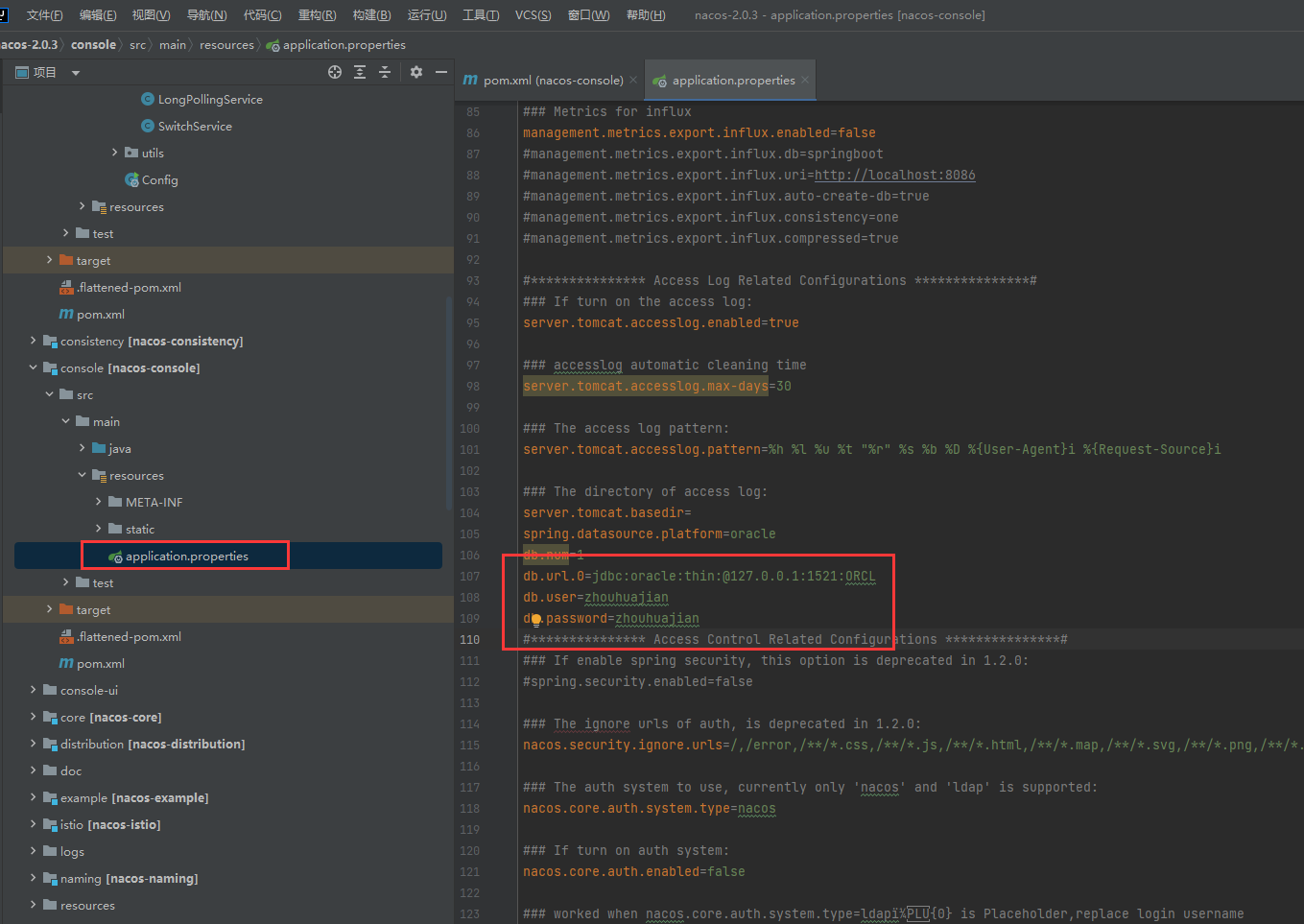Click src breadcrumb in navigation bar
1304x924 pixels.
click(138, 45)
